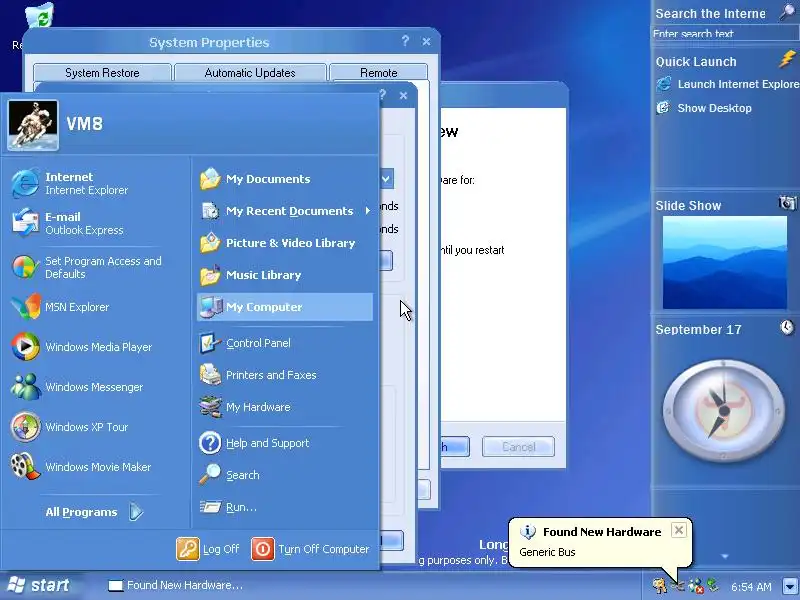Dismiss the Found New Hardware balloon
Image resolution: width=800 pixels, height=600 pixels.
pyautogui.click(x=679, y=531)
